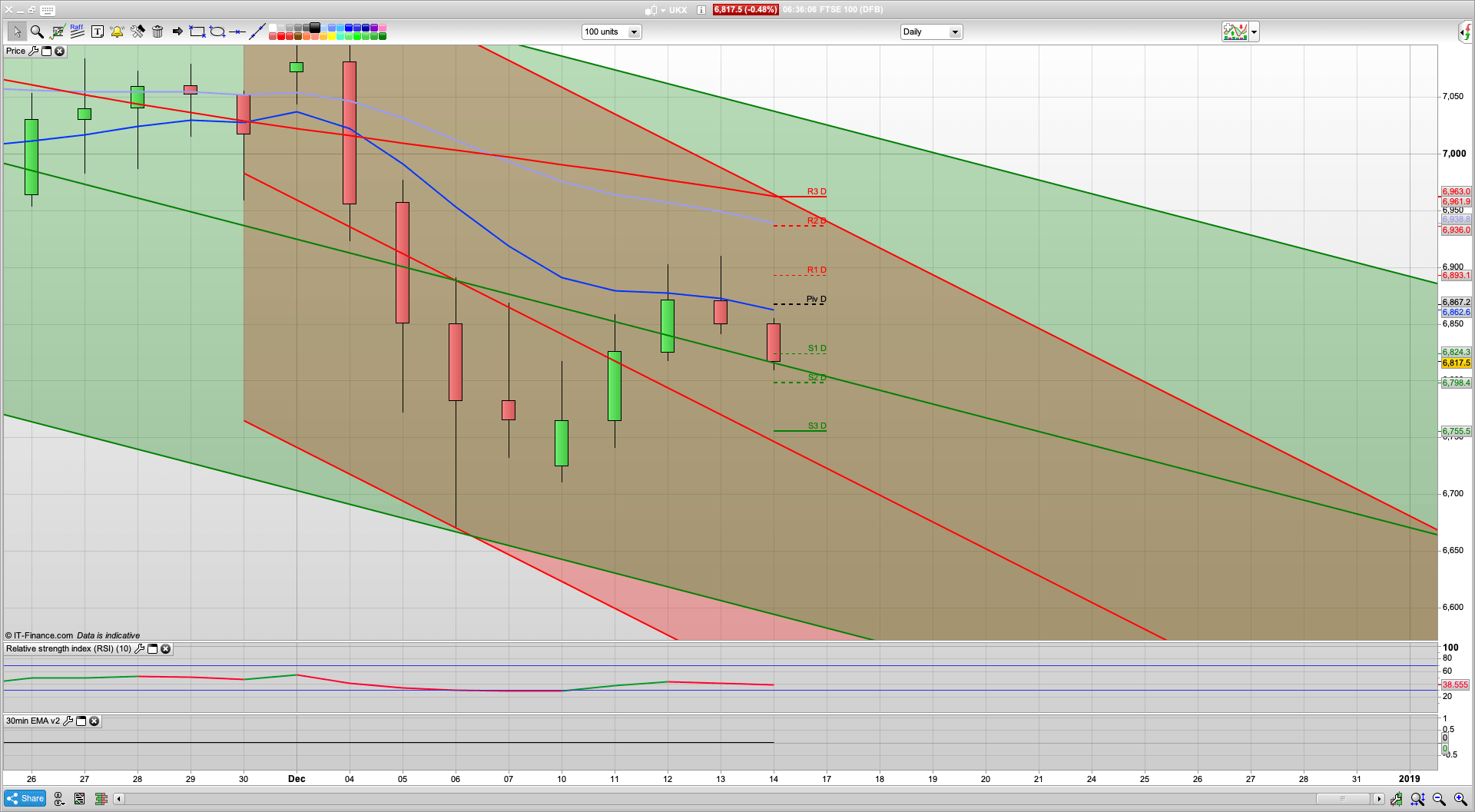Click the blue Share button
Screen dimensions: 1475x812
coord(25,799)
